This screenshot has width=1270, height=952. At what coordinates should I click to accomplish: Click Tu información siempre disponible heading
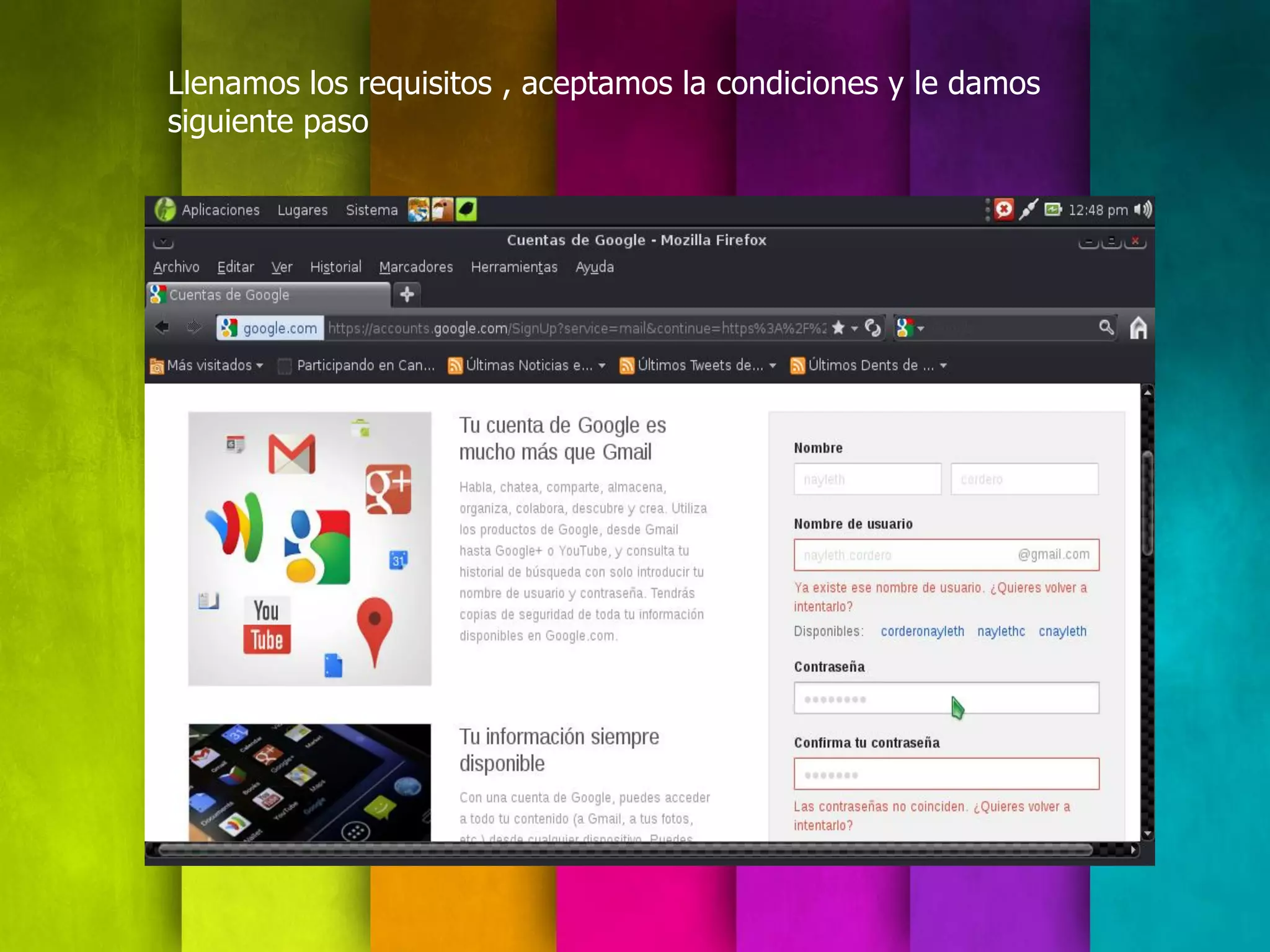point(559,750)
